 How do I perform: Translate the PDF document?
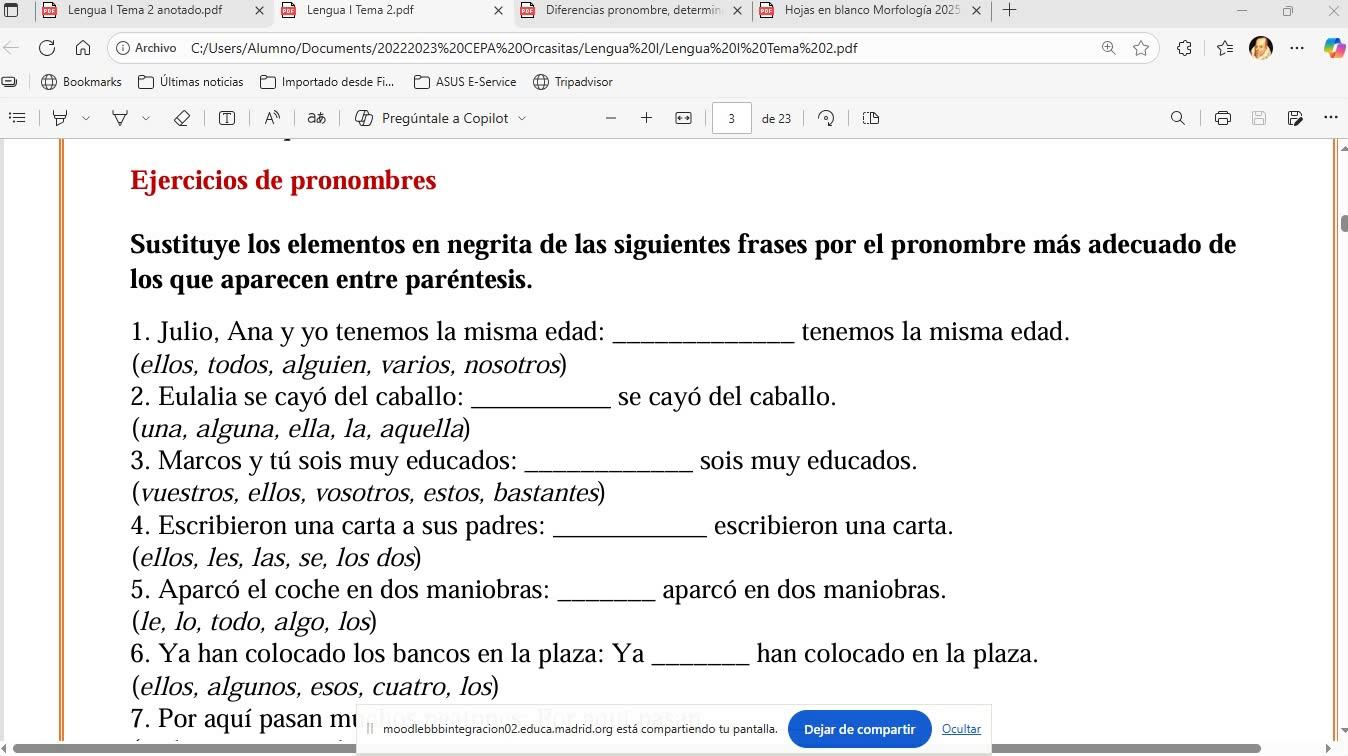tap(316, 118)
